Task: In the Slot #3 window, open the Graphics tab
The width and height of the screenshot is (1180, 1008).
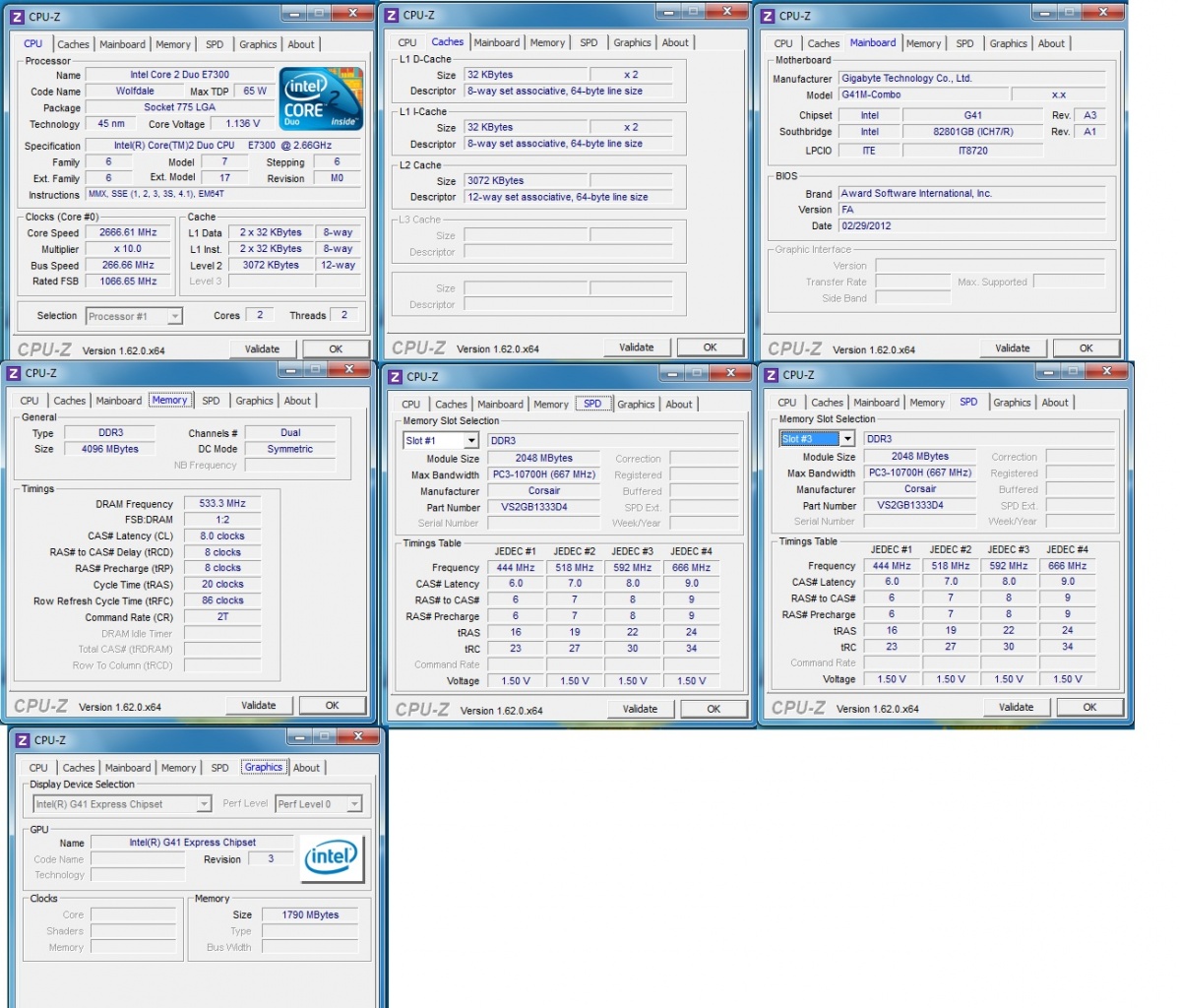Action: [x=1012, y=403]
